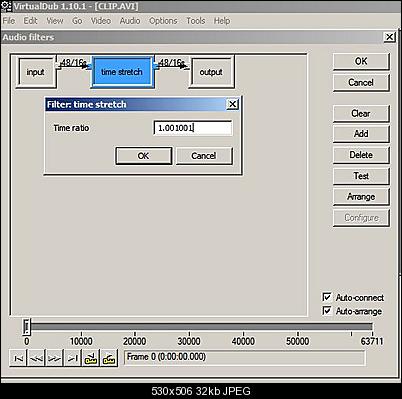Confirm Audio filters with OK button
Viewport: 402px width, 399px height.
(361, 62)
